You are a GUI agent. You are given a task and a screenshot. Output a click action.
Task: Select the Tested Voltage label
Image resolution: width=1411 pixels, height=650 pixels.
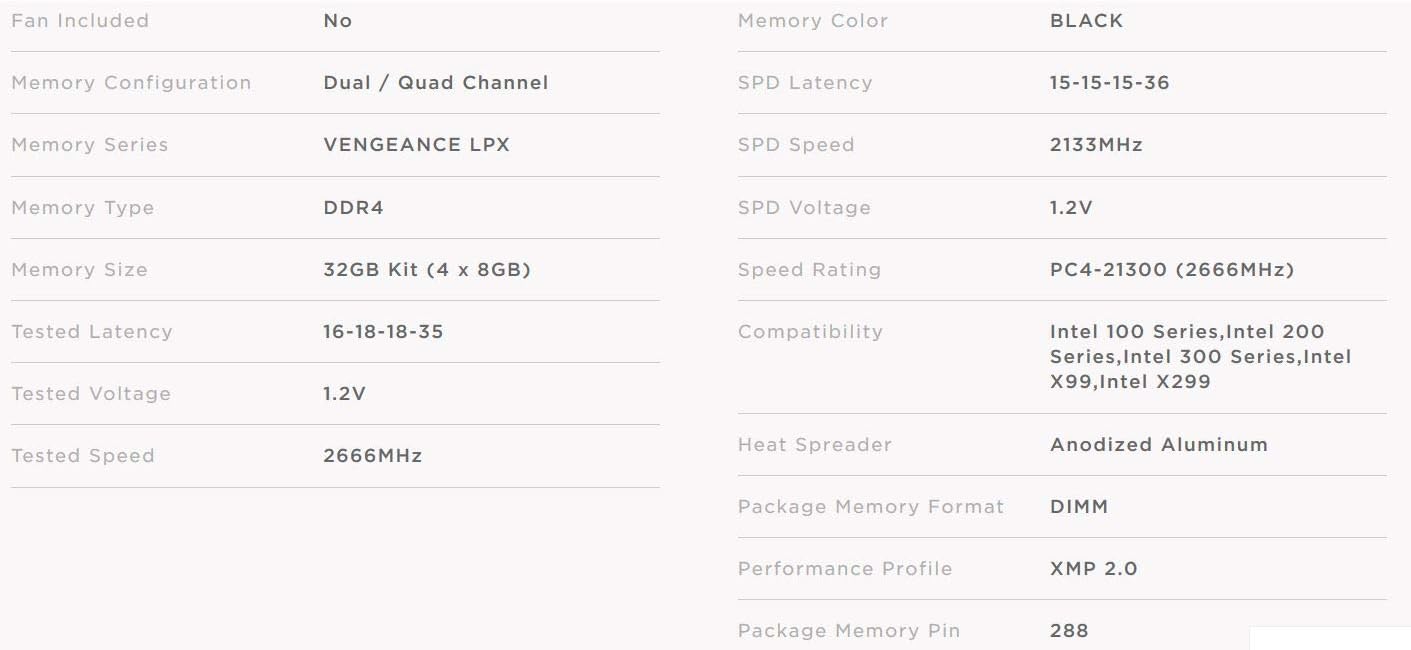click(x=91, y=394)
